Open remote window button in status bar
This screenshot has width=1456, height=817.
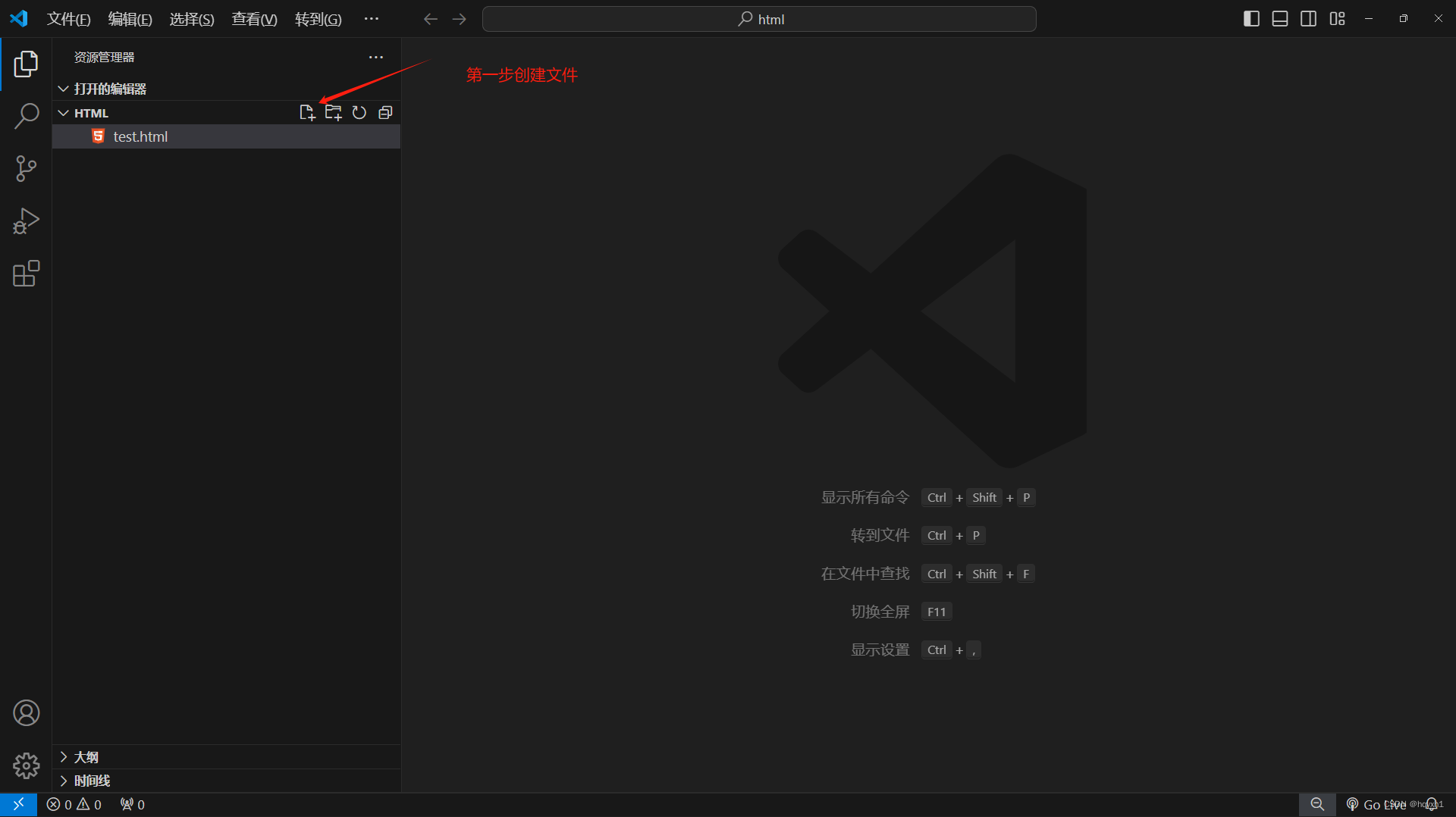point(18,805)
